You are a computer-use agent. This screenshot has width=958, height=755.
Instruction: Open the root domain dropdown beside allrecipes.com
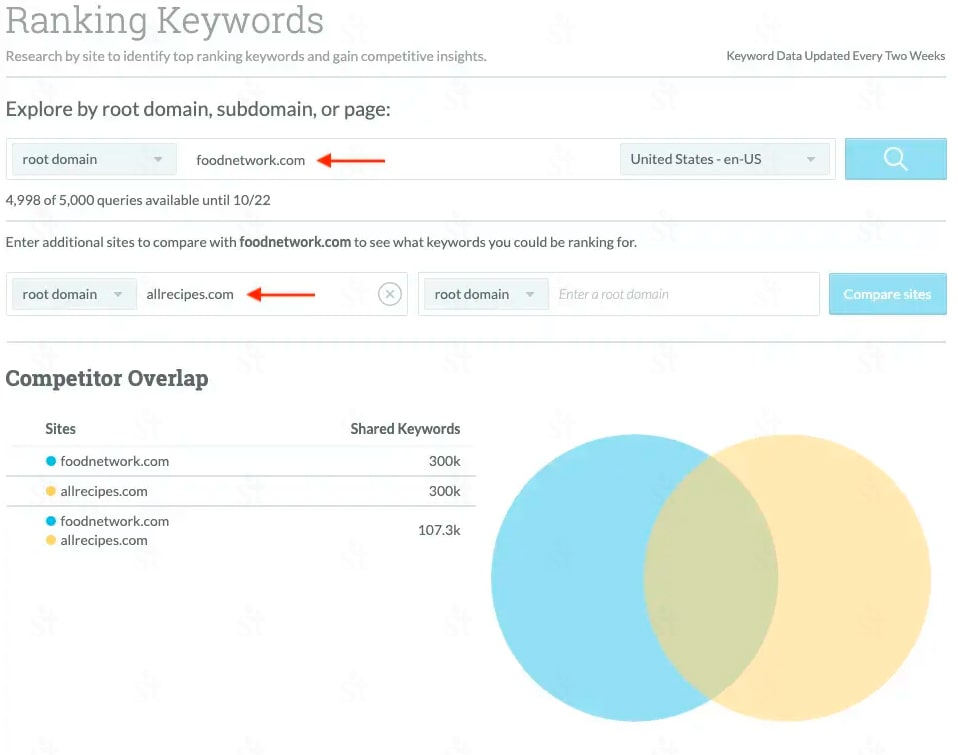pyautogui.click(x=74, y=294)
